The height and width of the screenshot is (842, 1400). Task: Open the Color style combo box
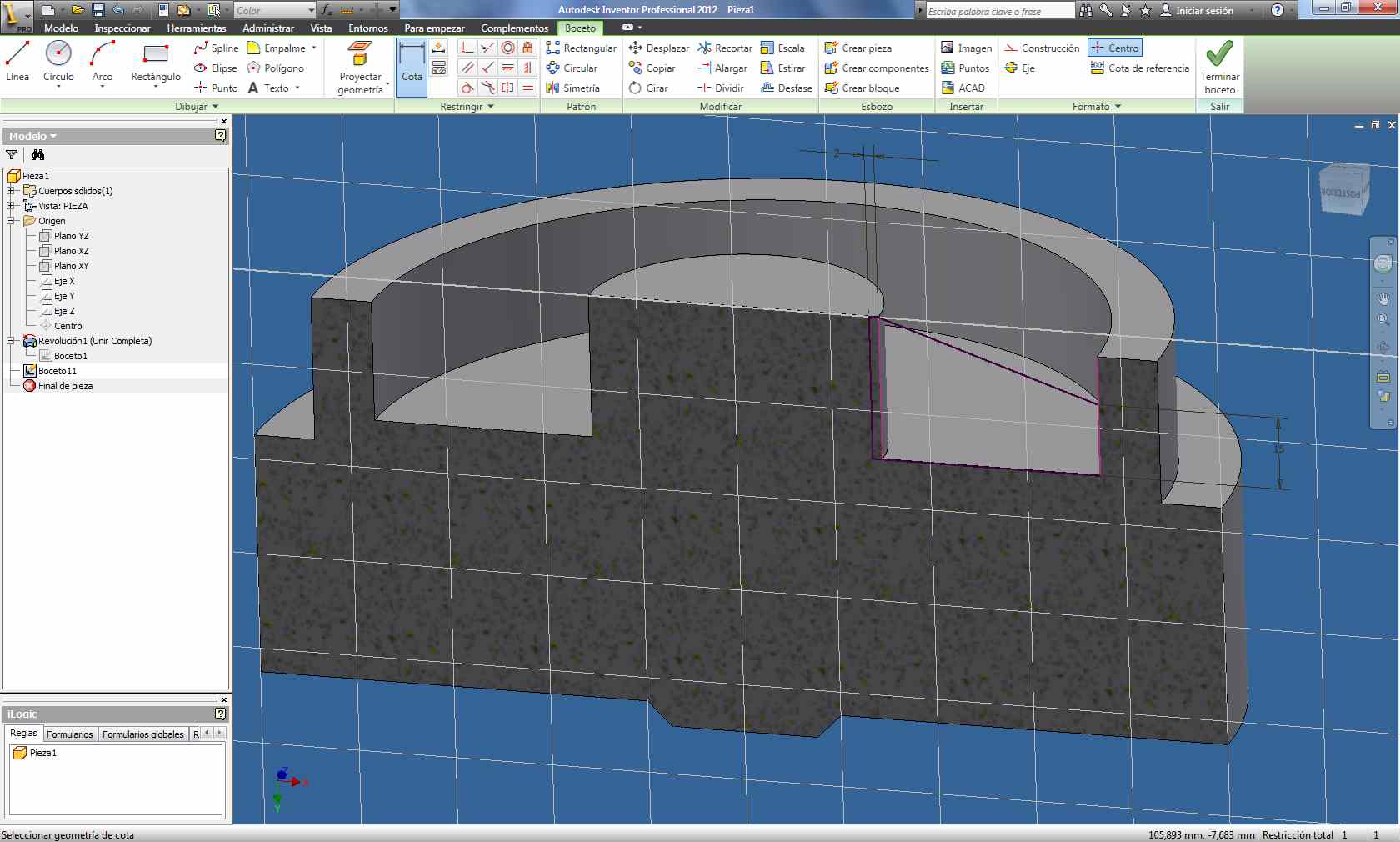point(274,10)
